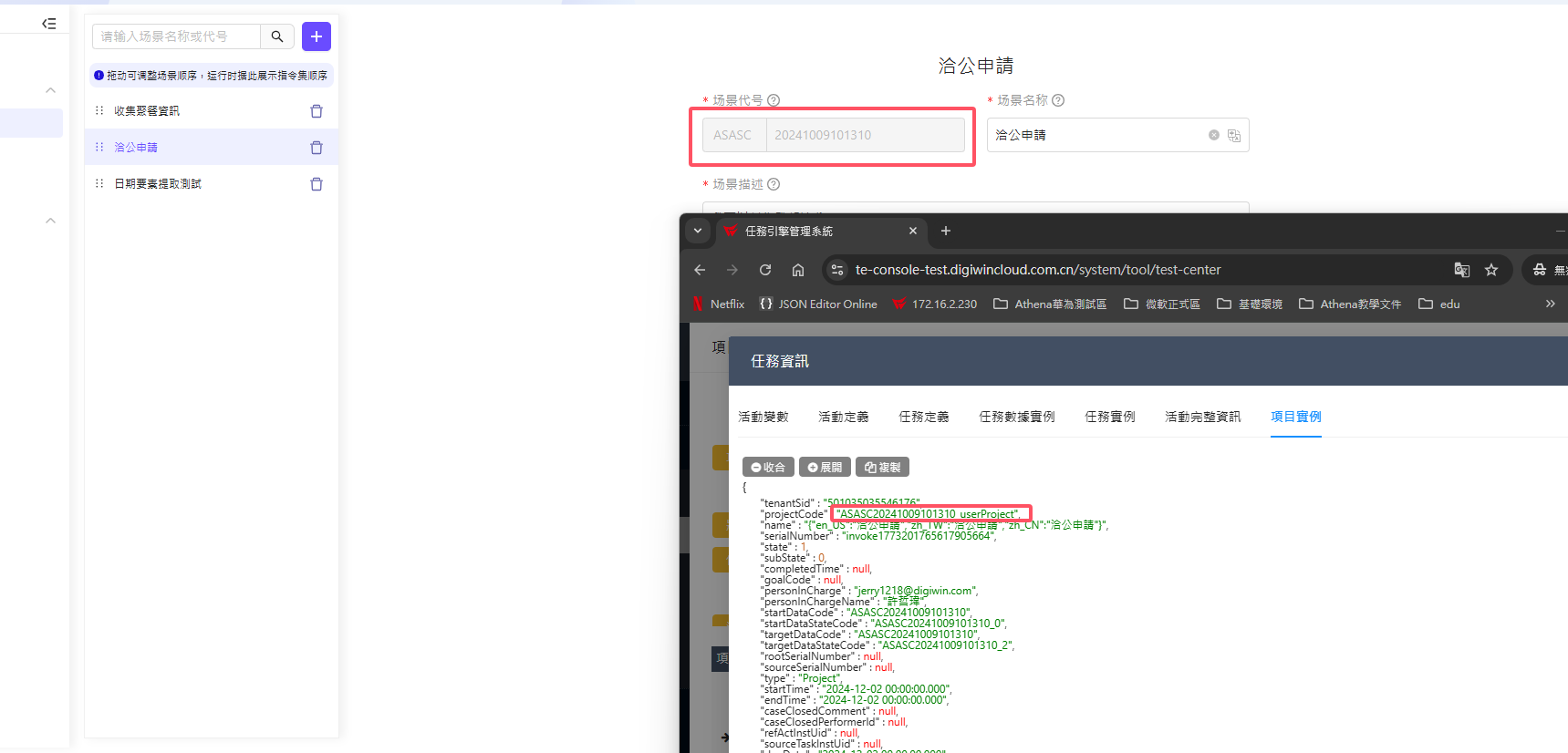
Task: Click drag handle of 收集聚餐資訊 row
Action: pos(99,110)
